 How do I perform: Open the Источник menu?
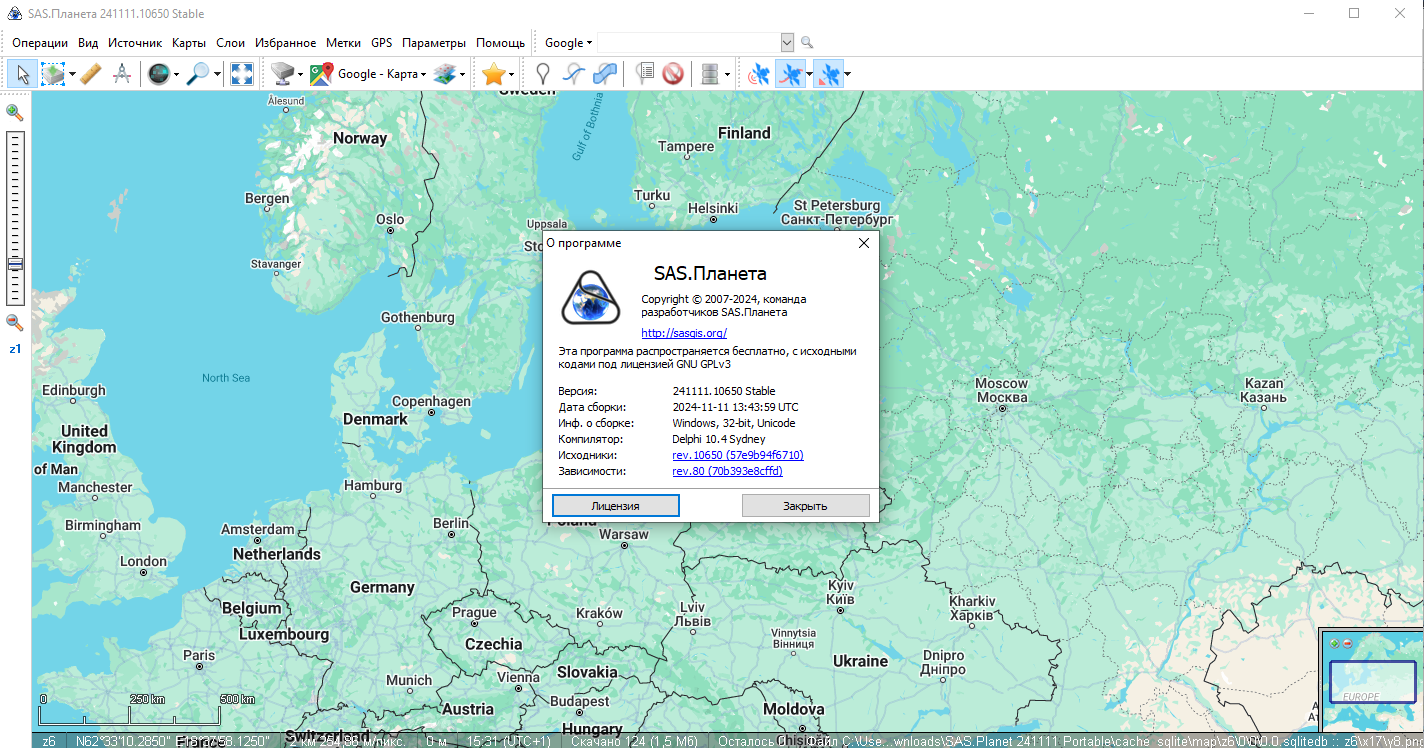(x=135, y=43)
